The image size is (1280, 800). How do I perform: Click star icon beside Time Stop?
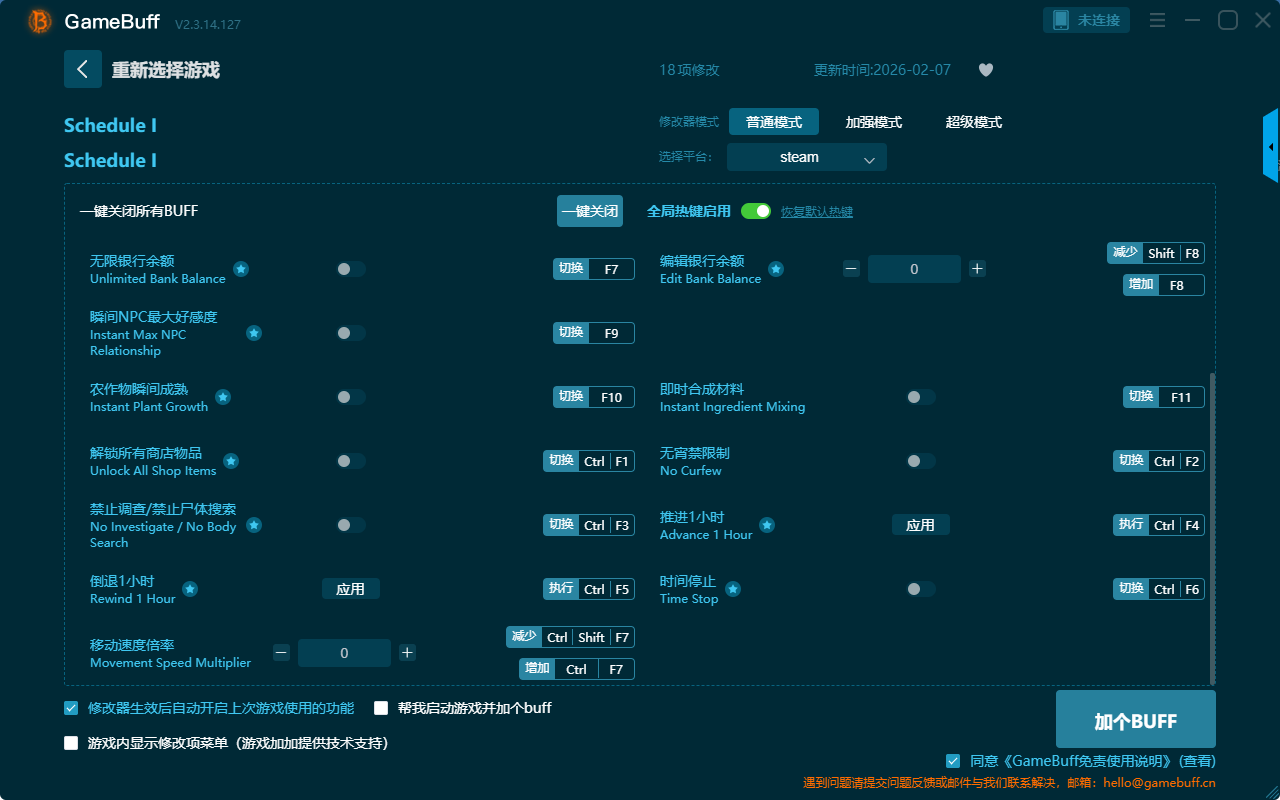(733, 589)
